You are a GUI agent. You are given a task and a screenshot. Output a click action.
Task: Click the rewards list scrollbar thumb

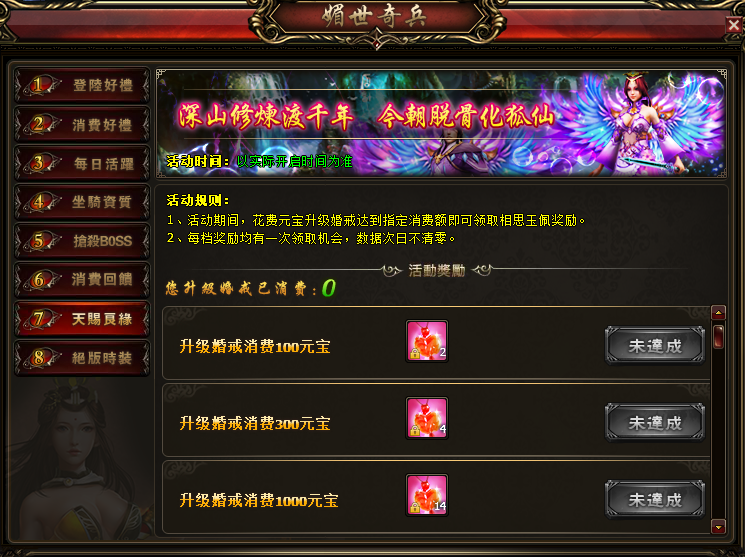(x=718, y=336)
